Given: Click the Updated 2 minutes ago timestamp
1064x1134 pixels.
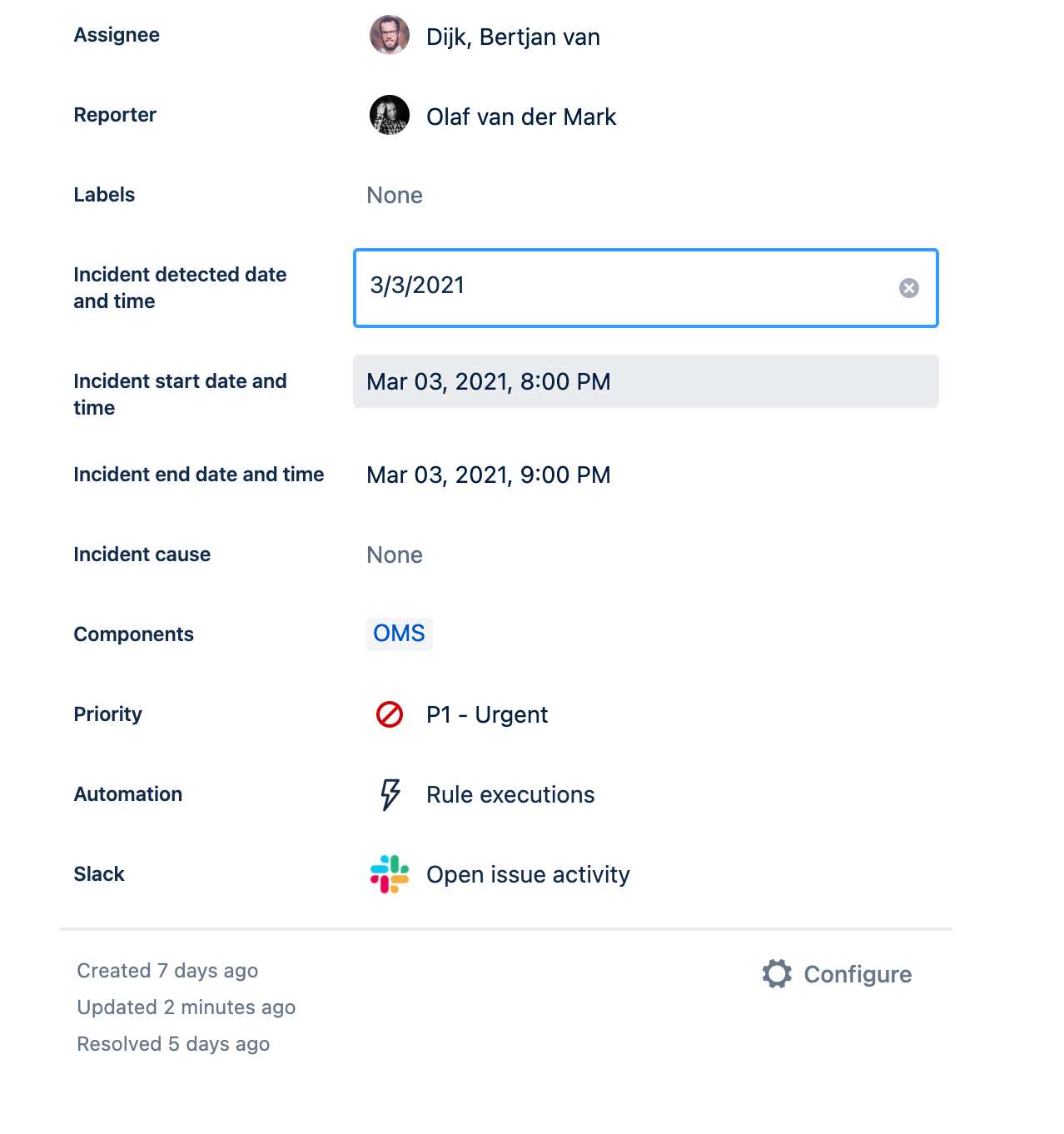Looking at the screenshot, I should (x=186, y=1007).
